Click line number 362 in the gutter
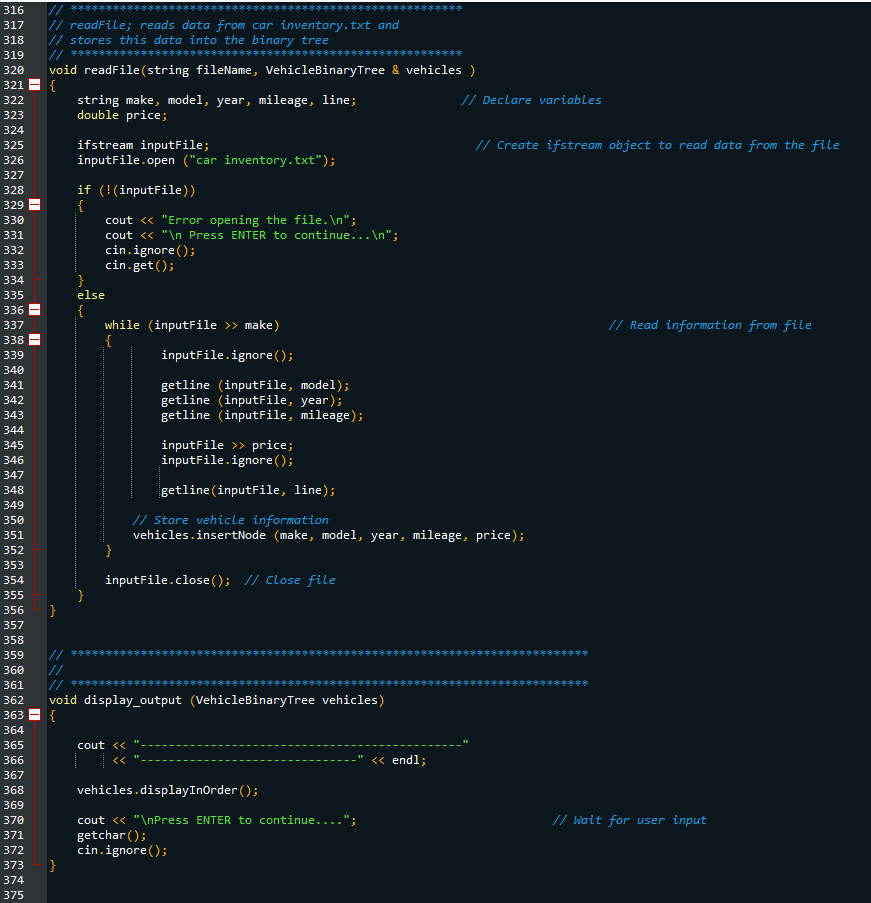The image size is (871, 903). pyautogui.click(x=14, y=700)
